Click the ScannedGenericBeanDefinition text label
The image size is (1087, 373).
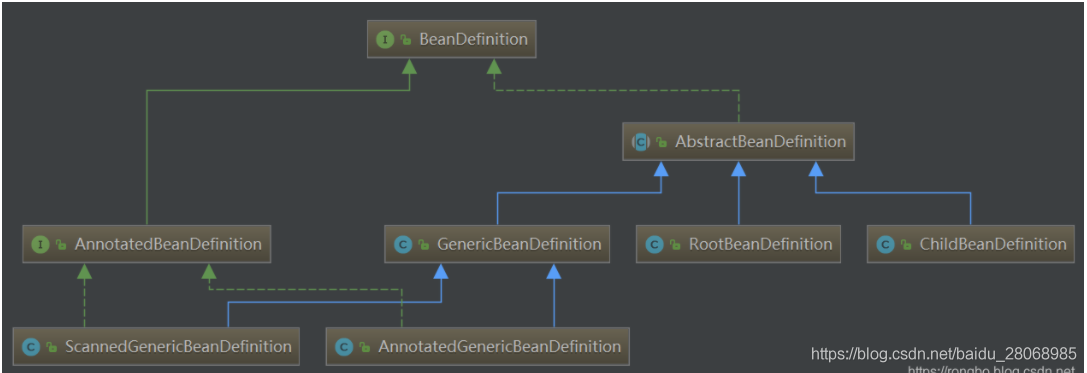[x=178, y=346]
